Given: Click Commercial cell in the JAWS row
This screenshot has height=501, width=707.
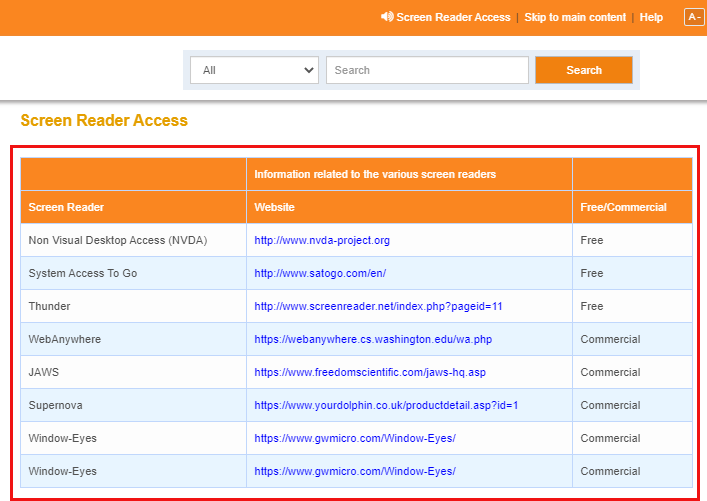Looking at the screenshot, I should tap(633, 372).
